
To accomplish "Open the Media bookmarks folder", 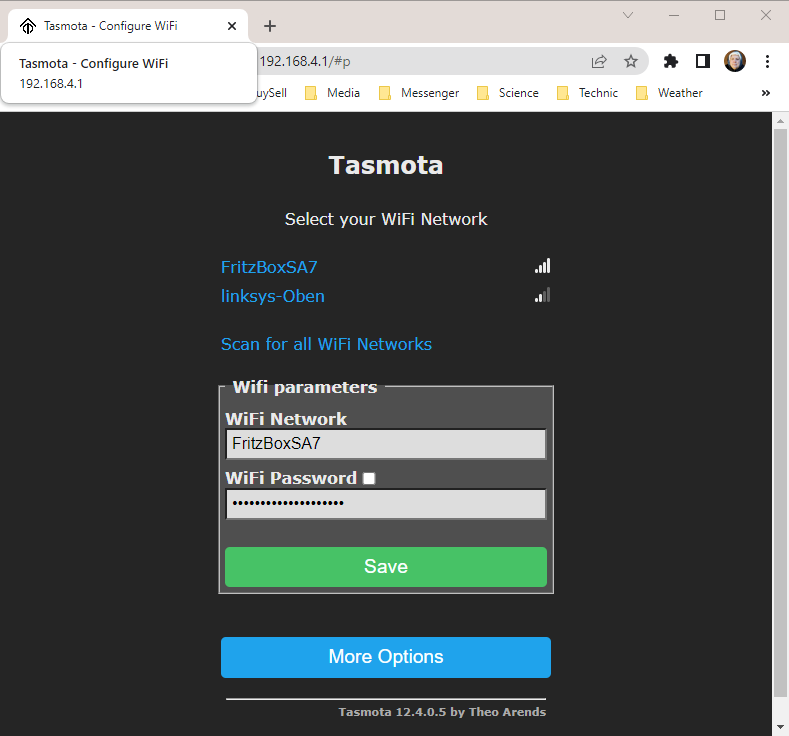I will 333,93.
